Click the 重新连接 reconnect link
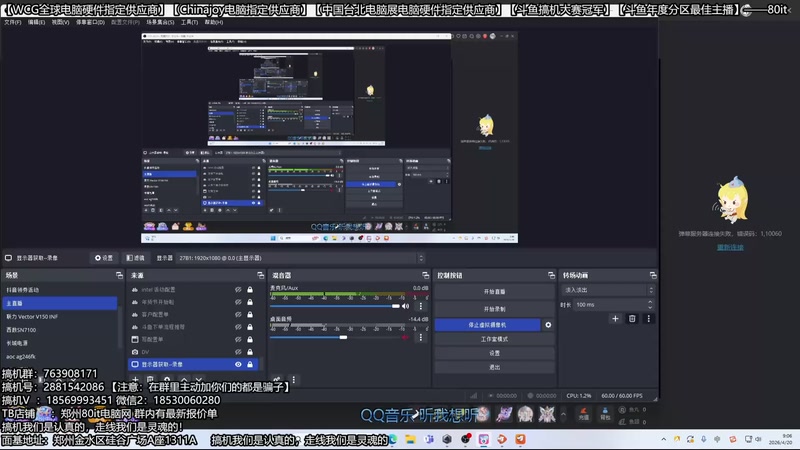Screen dimensions: 800x450 click(x=730, y=247)
